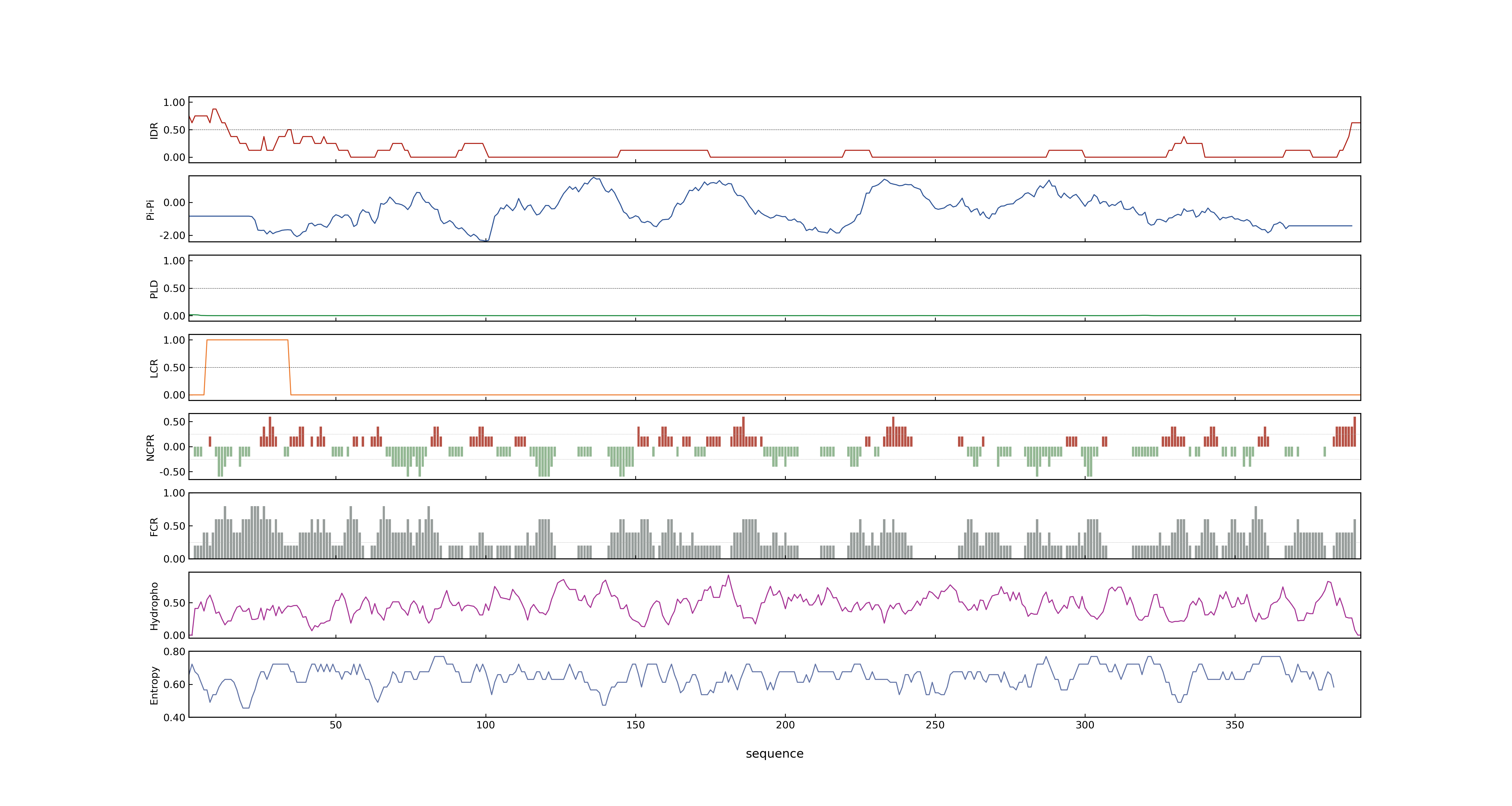The width and height of the screenshot is (1512, 806).
Task: Click the x-axis tick label 250
Action: click(x=935, y=725)
